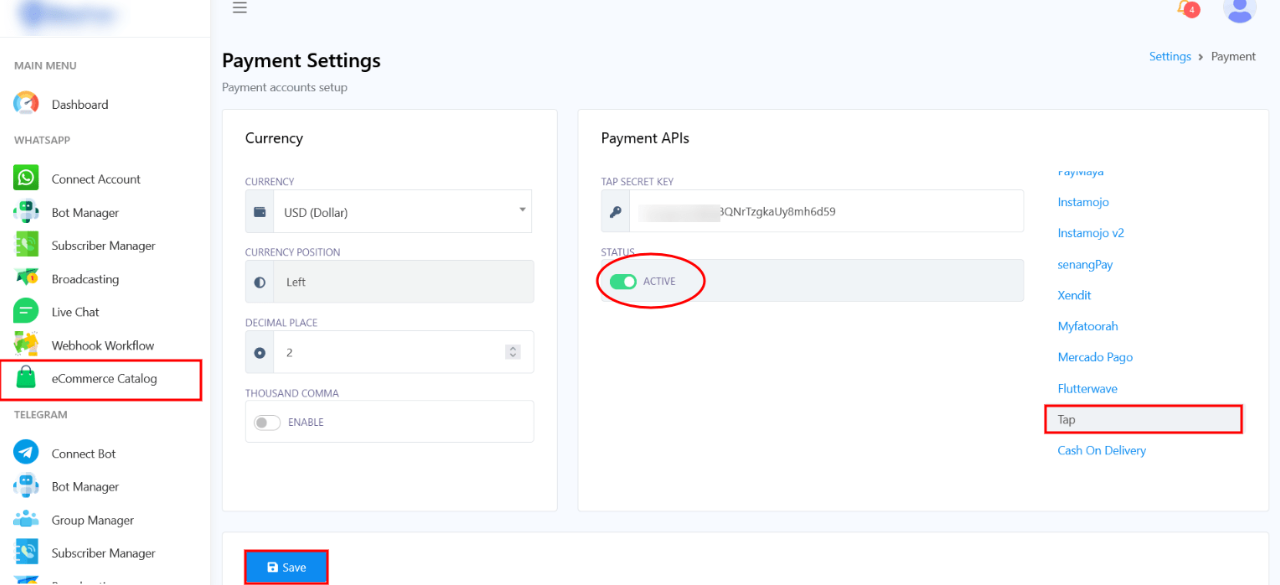Screen dimensions: 1280x585
Task: Click the WhatsApp Subscriber Manager icon
Action: [x=26, y=245]
